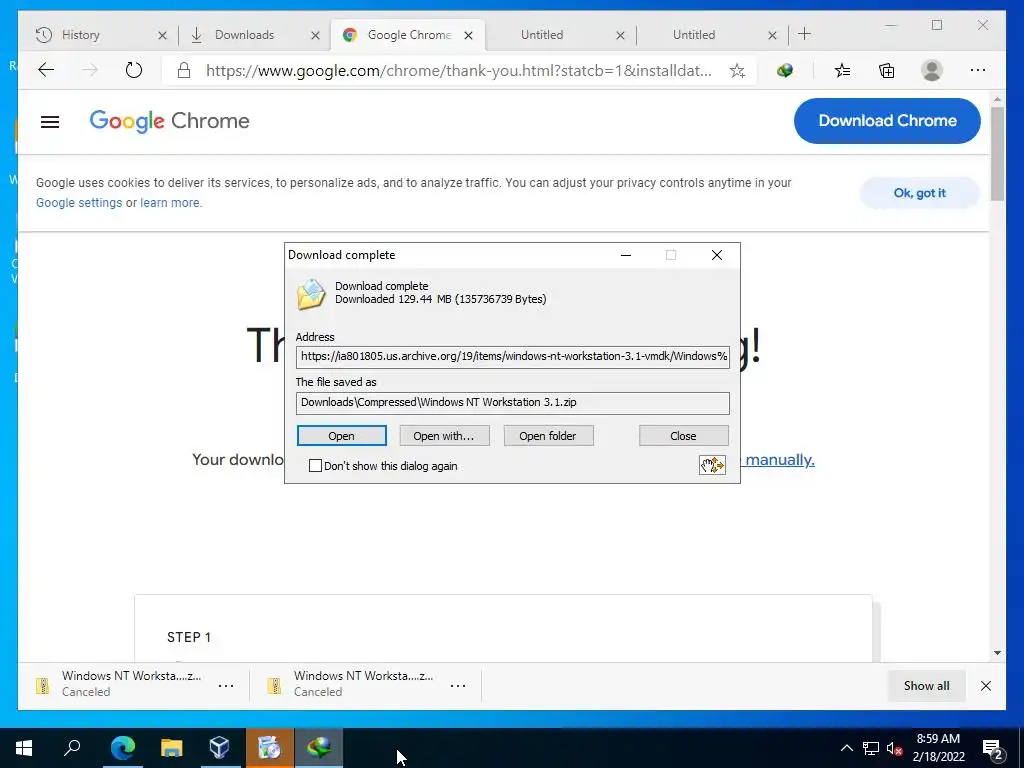
Task: Close the downloads bar
Action: (x=986, y=686)
